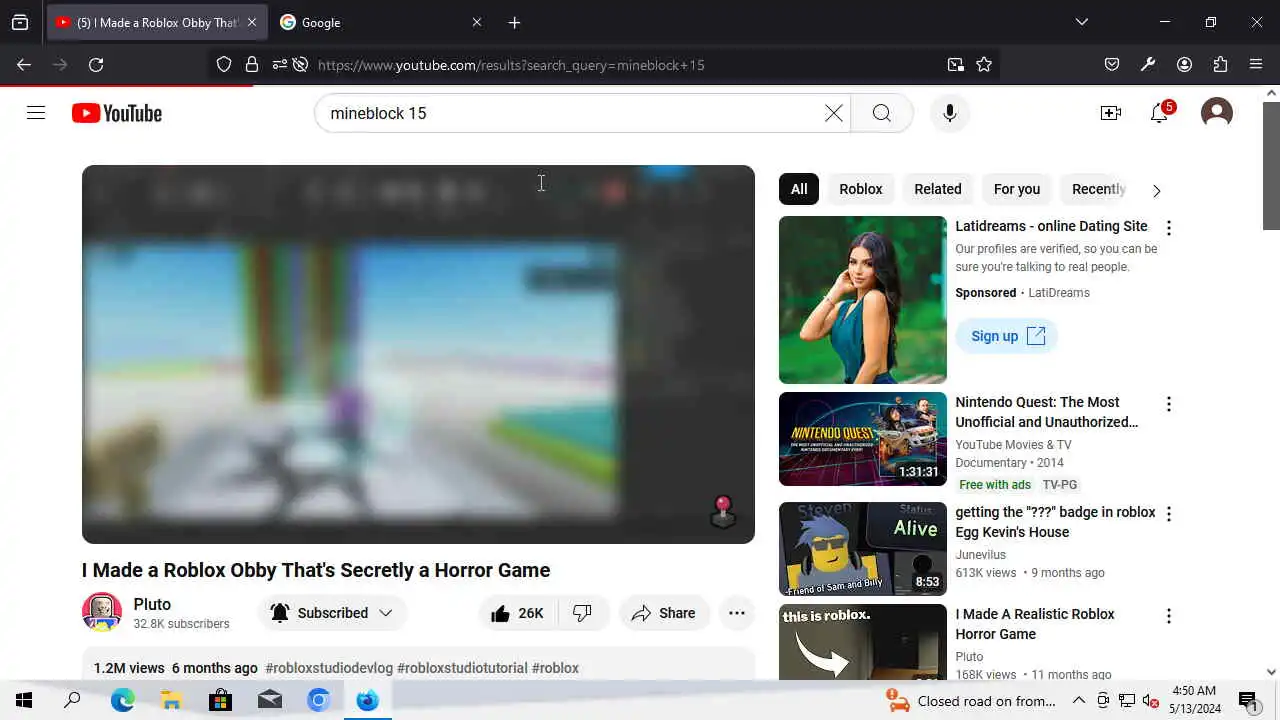This screenshot has width=1280, height=720.
Task: Open Pluto channel name link
Action: click(152, 604)
